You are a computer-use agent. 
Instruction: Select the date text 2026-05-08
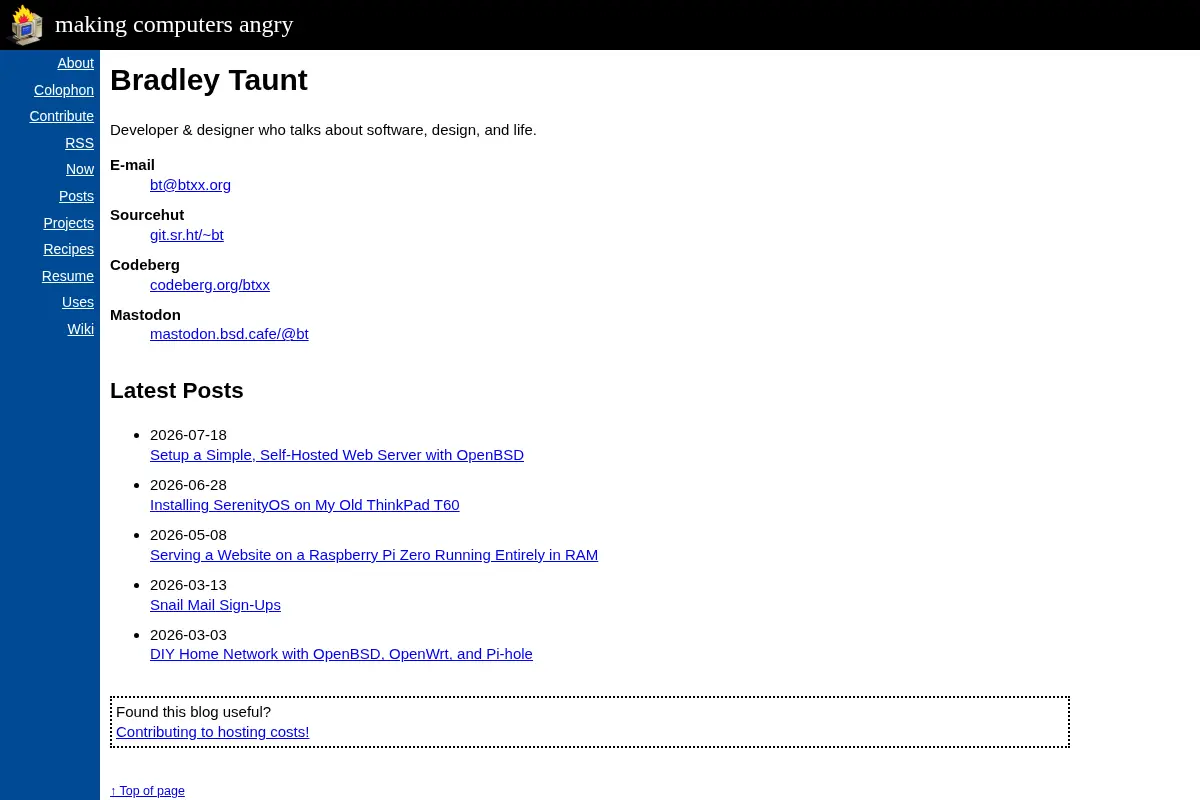pyautogui.click(x=188, y=535)
